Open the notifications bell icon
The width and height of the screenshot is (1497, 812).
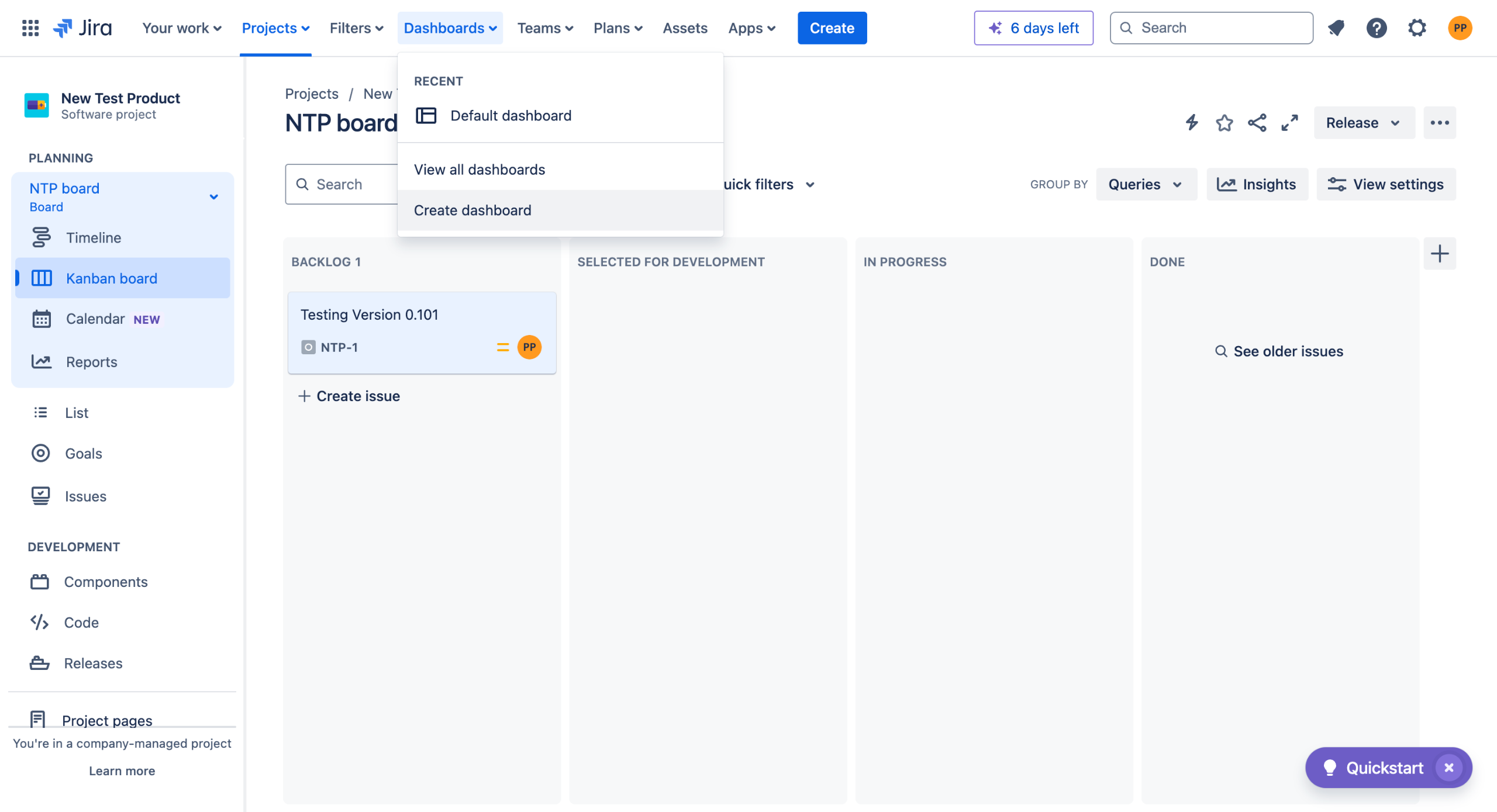1336,28
